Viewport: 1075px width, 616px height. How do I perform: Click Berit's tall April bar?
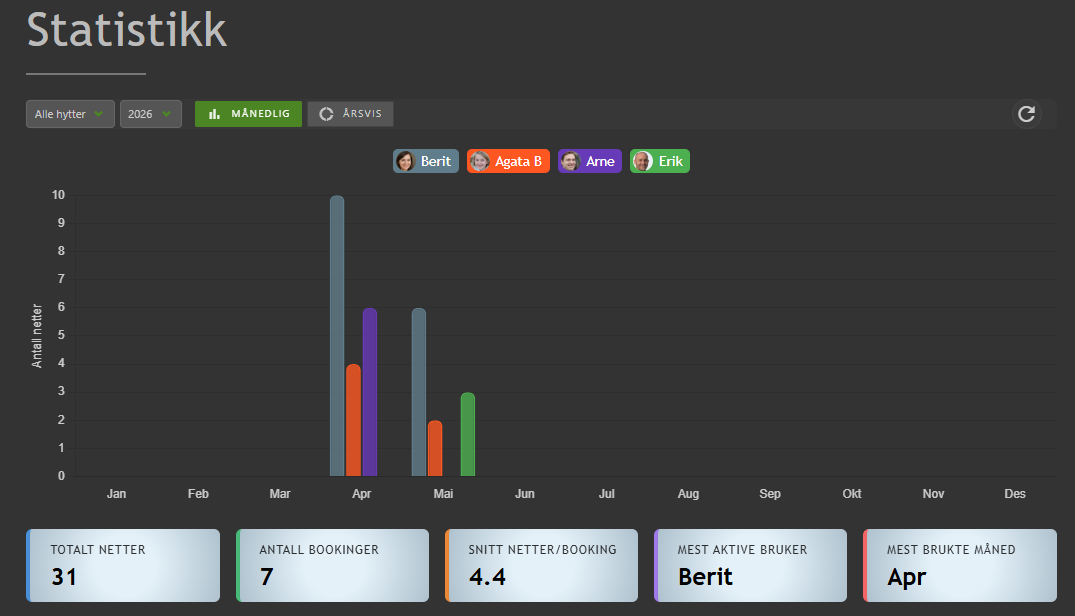coord(337,340)
